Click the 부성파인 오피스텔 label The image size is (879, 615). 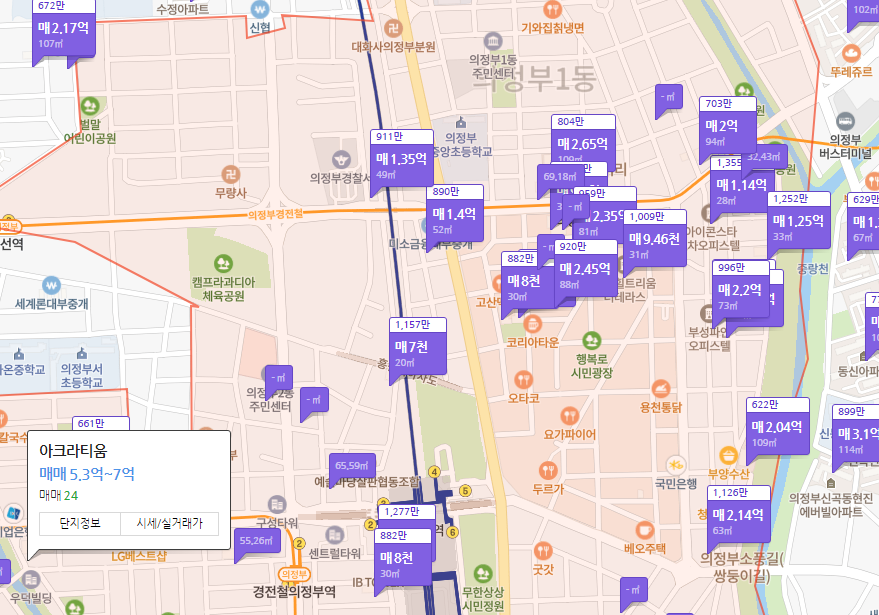point(708,339)
